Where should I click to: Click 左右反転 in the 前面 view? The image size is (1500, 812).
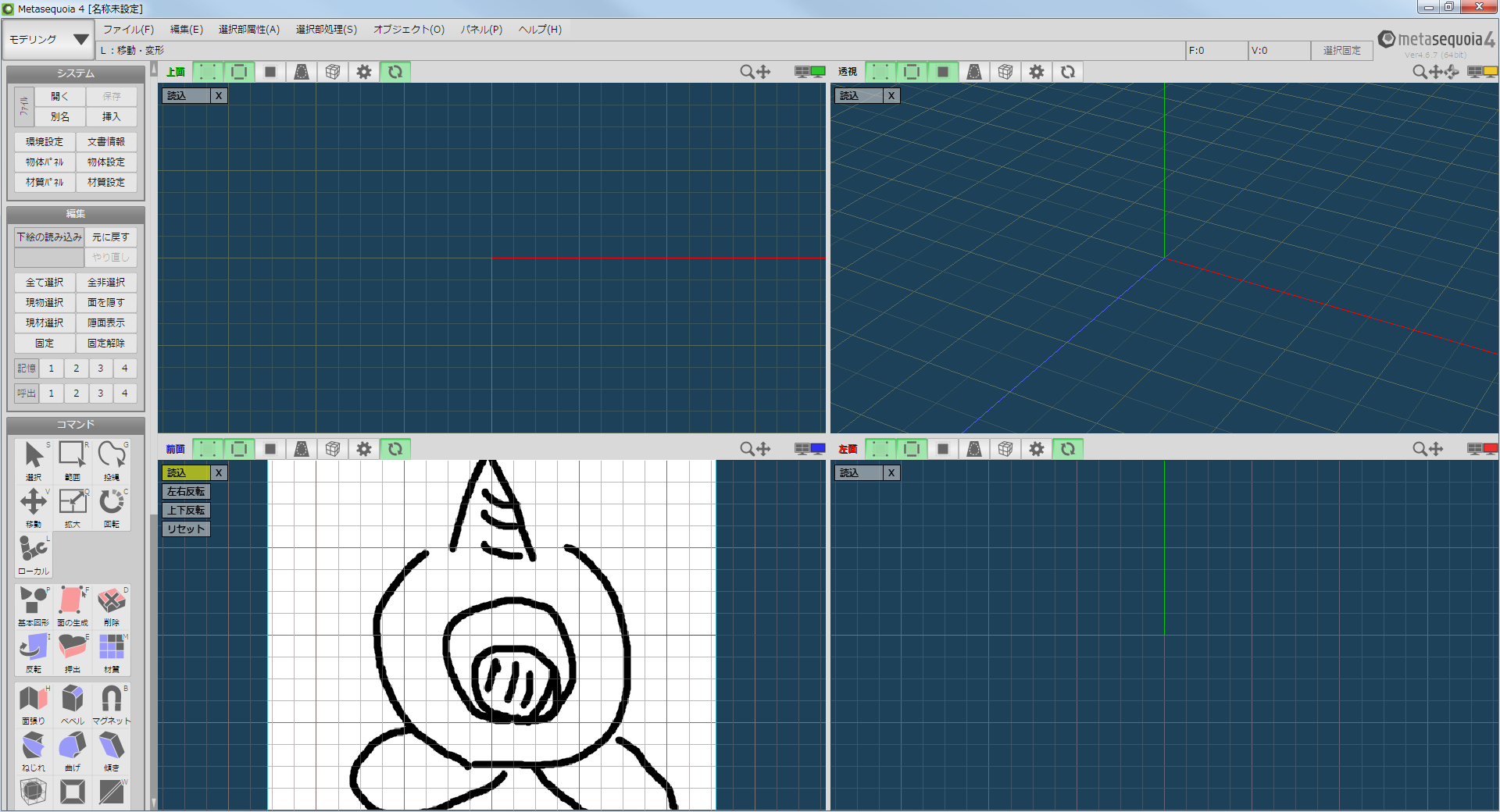point(186,492)
